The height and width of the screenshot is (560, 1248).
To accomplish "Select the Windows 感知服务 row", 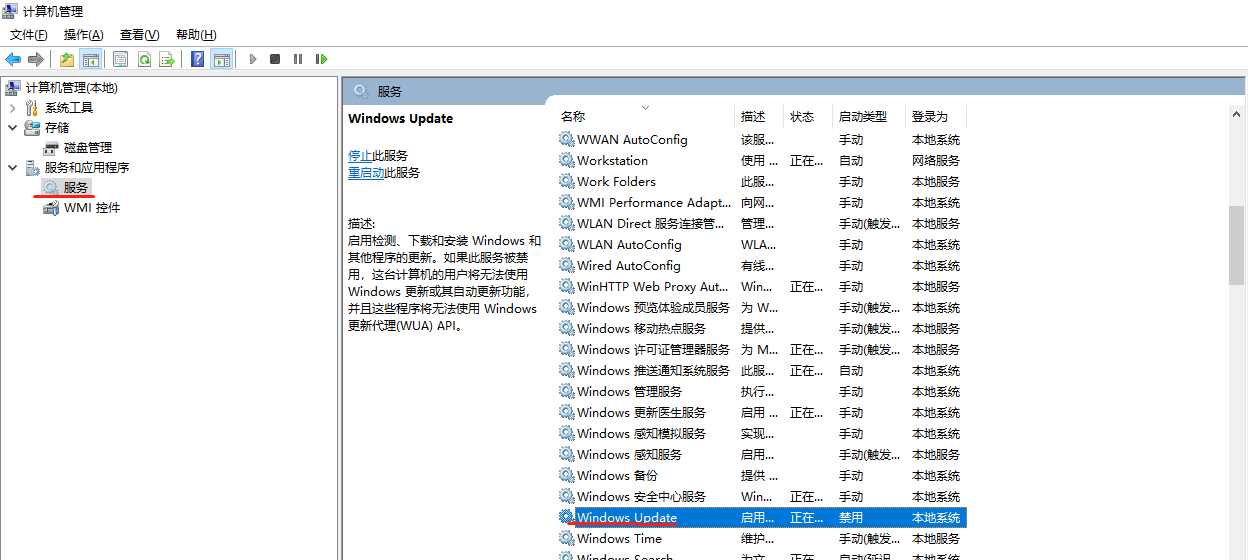I will (761, 454).
